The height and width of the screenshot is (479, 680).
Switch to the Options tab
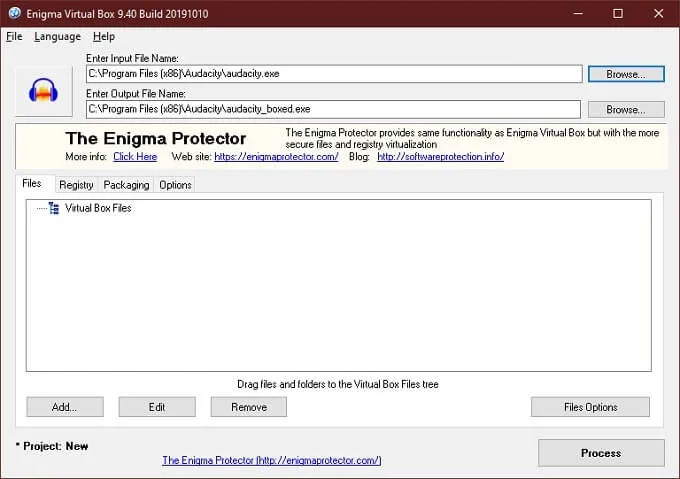point(175,185)
